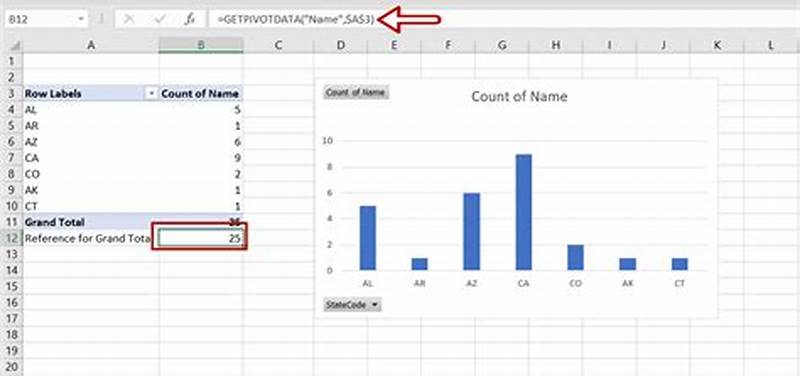Select the CT row label cell
800x376 pixels.
point(91,206)
